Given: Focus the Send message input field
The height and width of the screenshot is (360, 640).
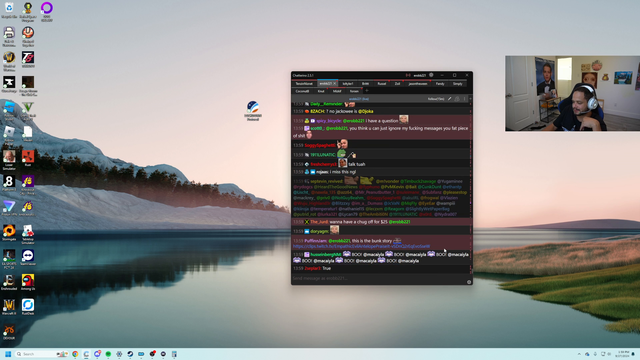Looking at the screenshot, I should pyautogui.click(x=378, y=278).
